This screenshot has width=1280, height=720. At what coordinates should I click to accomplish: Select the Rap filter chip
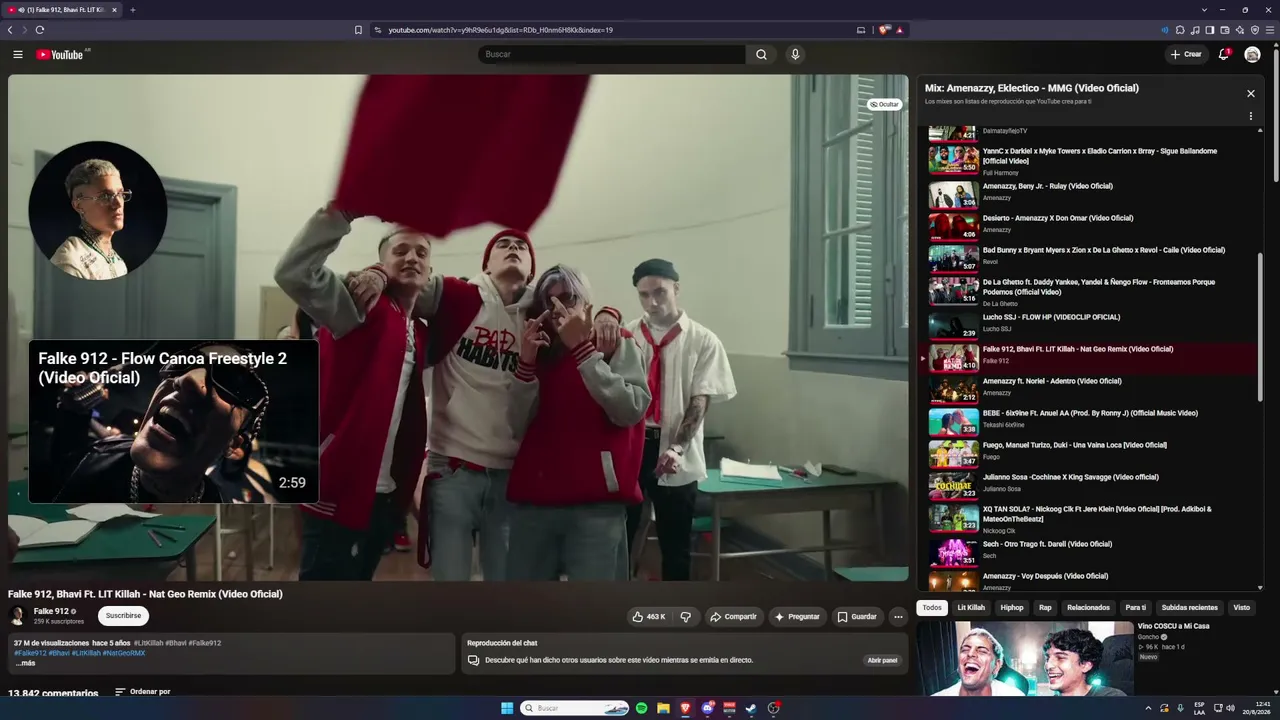1045,607
